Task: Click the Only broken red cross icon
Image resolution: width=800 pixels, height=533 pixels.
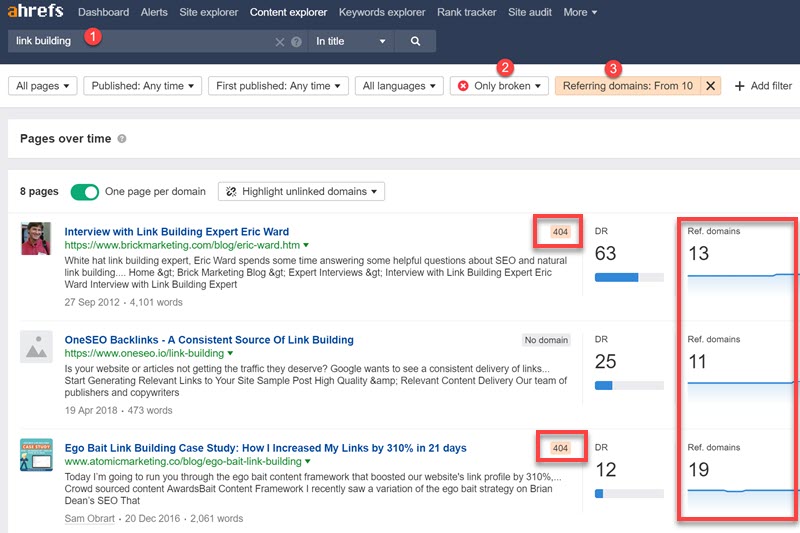Action: tap(463, 86)
